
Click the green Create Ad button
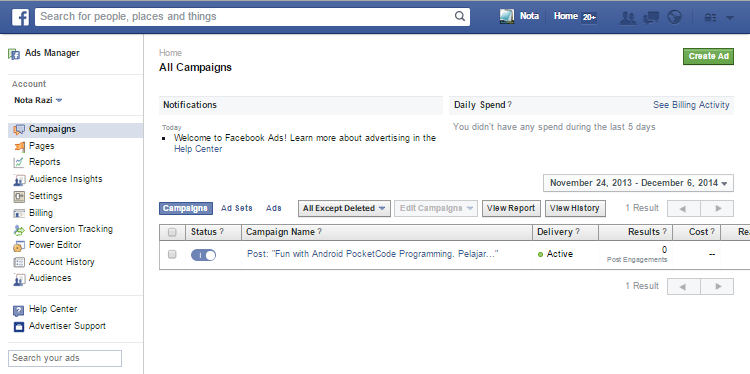pos(708,56)
